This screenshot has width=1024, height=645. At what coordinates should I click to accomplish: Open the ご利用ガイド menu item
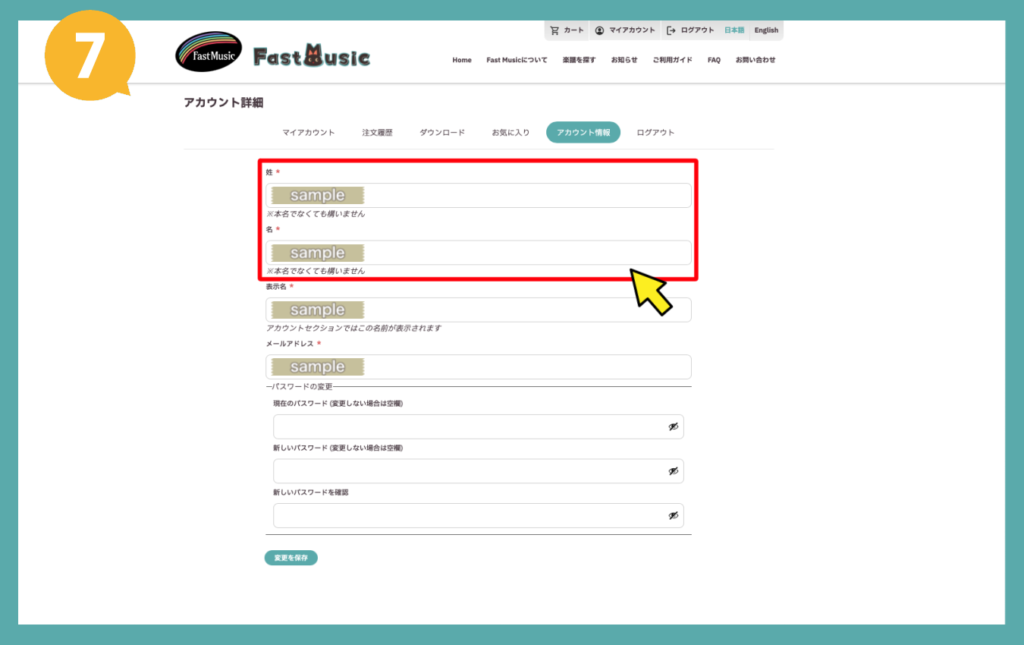(x=672, y=60)
